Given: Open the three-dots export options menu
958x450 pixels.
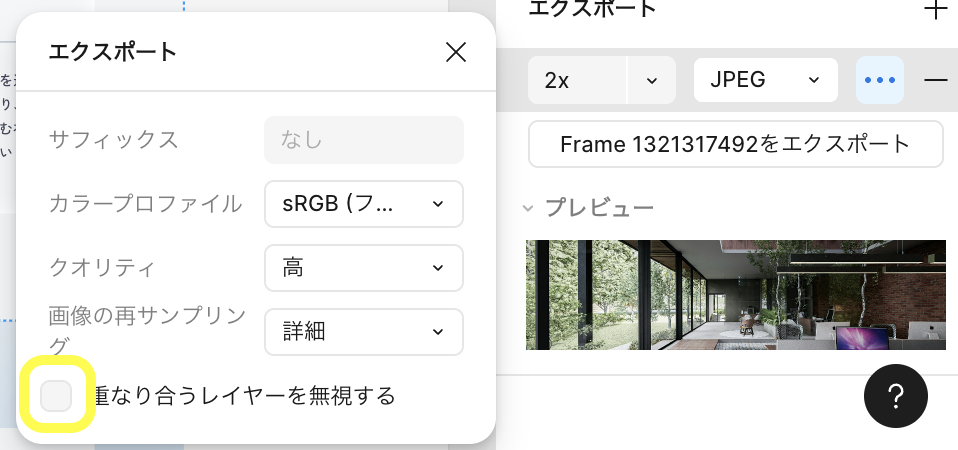Looking at the screenshot, I should pos(880,80).
